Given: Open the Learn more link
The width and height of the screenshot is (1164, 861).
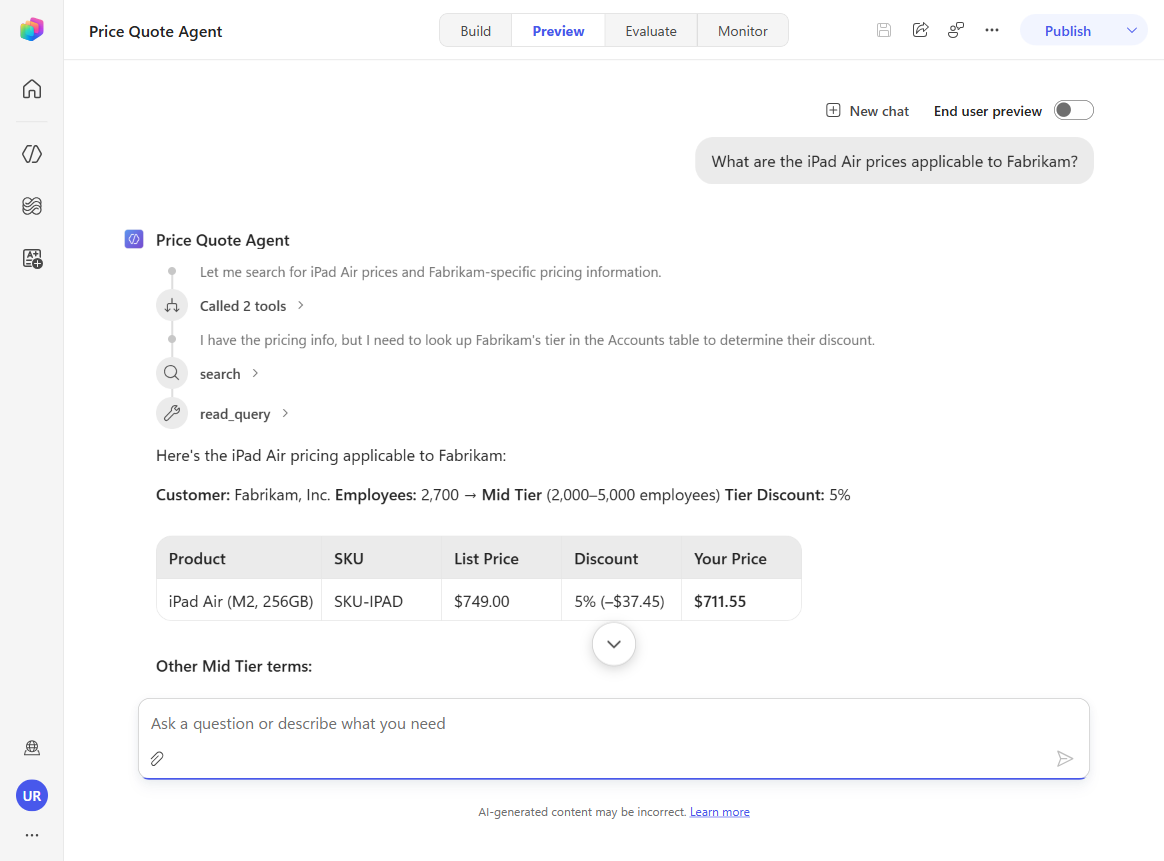Looking at the screenshot, I should click(x=719, y=812).
